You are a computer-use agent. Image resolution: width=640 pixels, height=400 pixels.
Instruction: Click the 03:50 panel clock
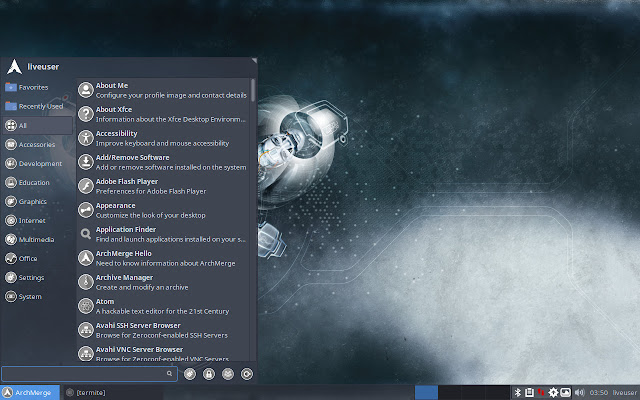click(599, 393)
